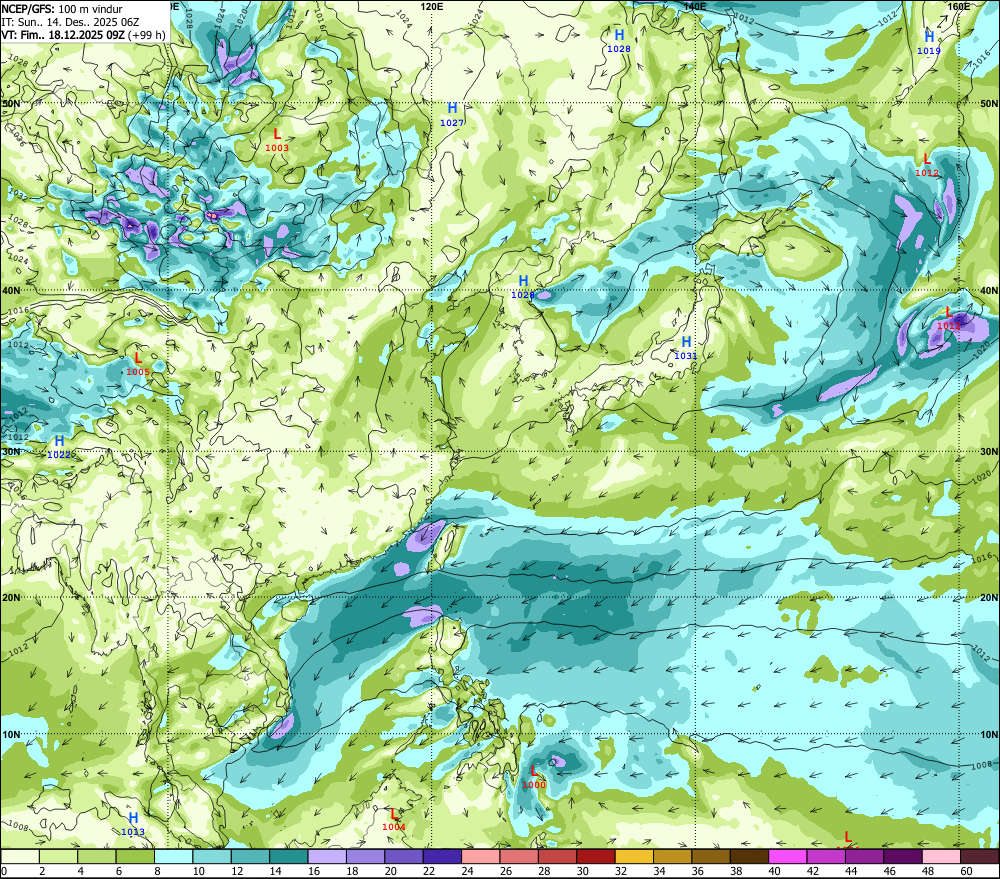The height and width of the screenshot is (879, 1000).
Task: Click the 'NCEP/GFS: 100 m vindur' title text
Action: tap(62, 9)
